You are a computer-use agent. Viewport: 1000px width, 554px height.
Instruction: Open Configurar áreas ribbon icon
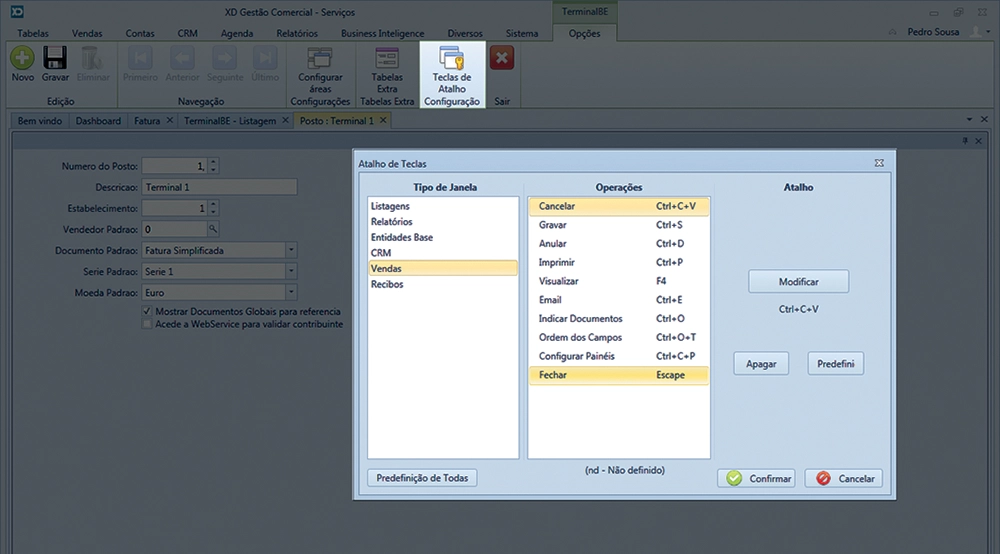click(x=320, y=59)
